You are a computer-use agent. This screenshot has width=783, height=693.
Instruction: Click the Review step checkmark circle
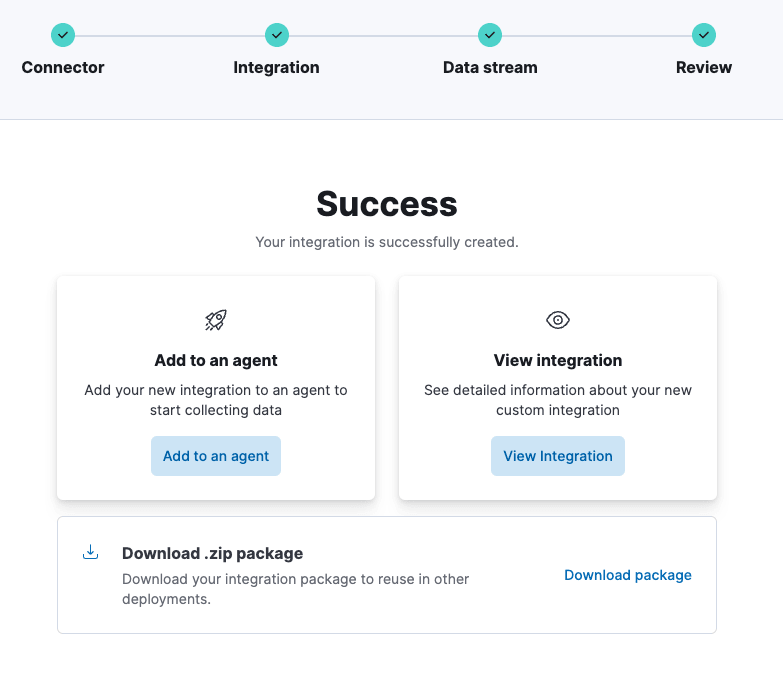point(704,35)
